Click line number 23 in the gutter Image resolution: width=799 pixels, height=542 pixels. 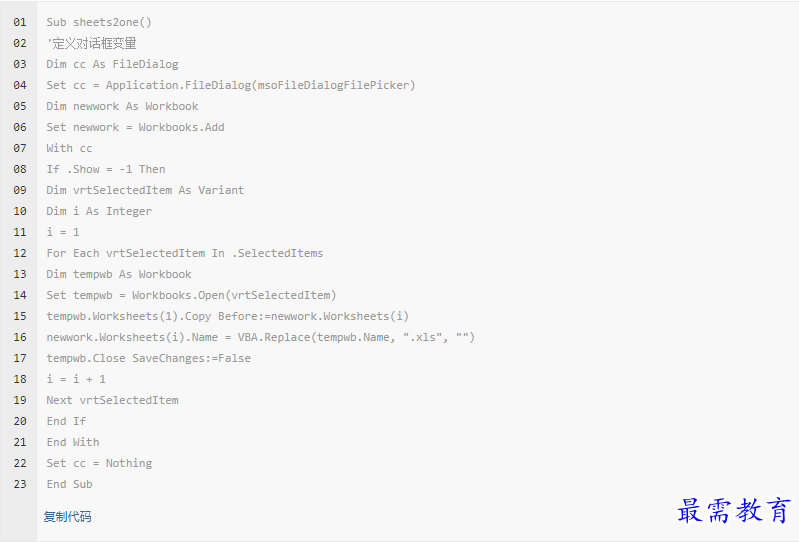20,484
